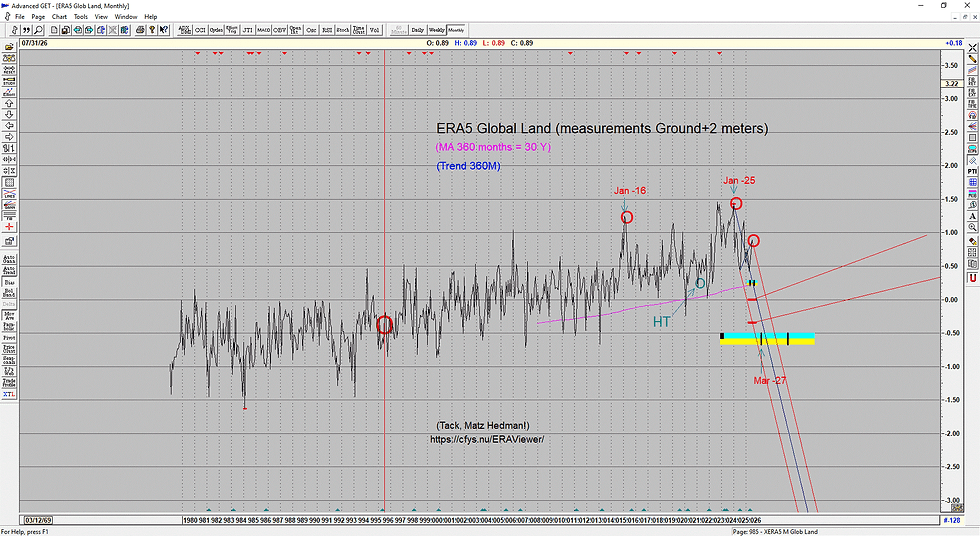Open the Chart menu
980x536 pixels.
coord(59,17)
